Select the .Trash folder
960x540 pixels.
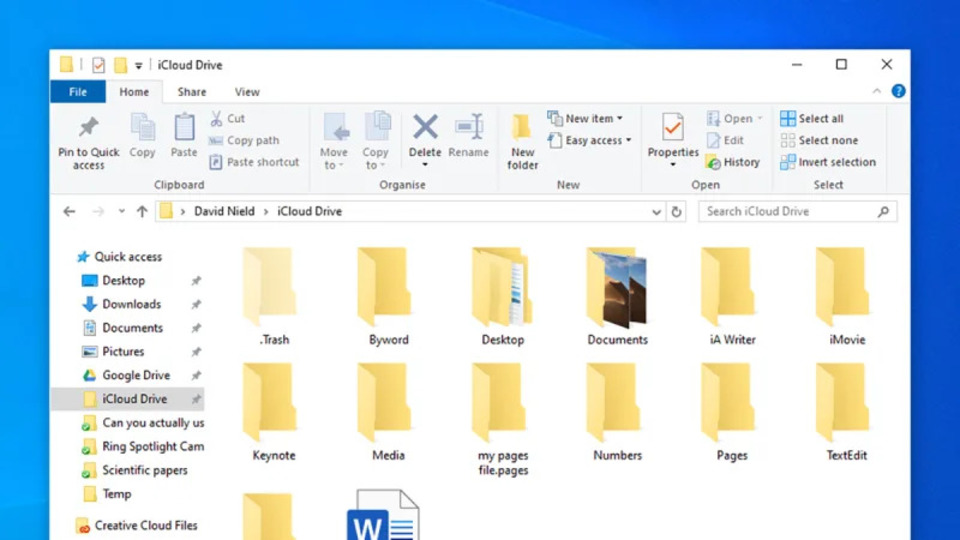click(272, 296)
